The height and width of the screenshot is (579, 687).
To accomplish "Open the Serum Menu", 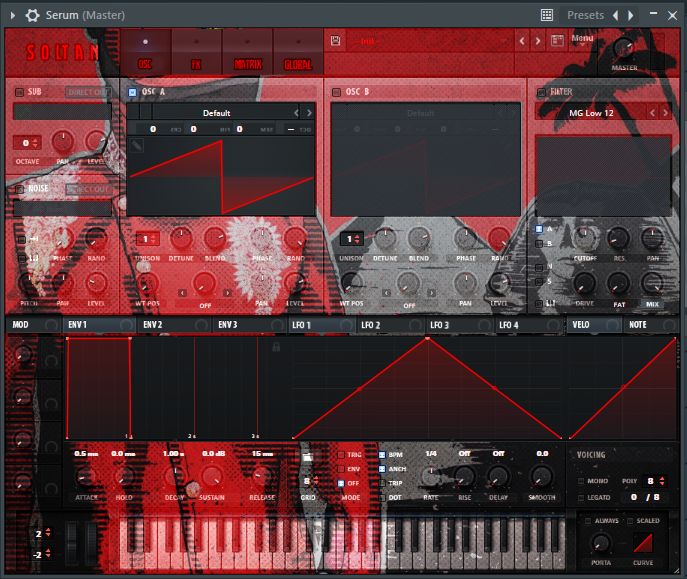I will coord(582,39).
